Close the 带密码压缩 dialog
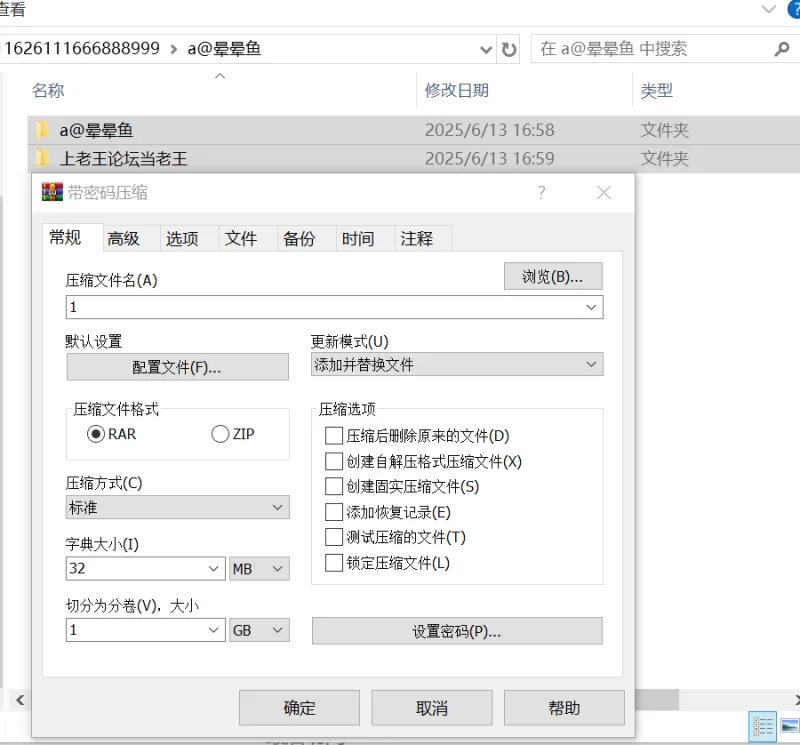The height and width of the screenshot is (745, 800). point(604,192)
